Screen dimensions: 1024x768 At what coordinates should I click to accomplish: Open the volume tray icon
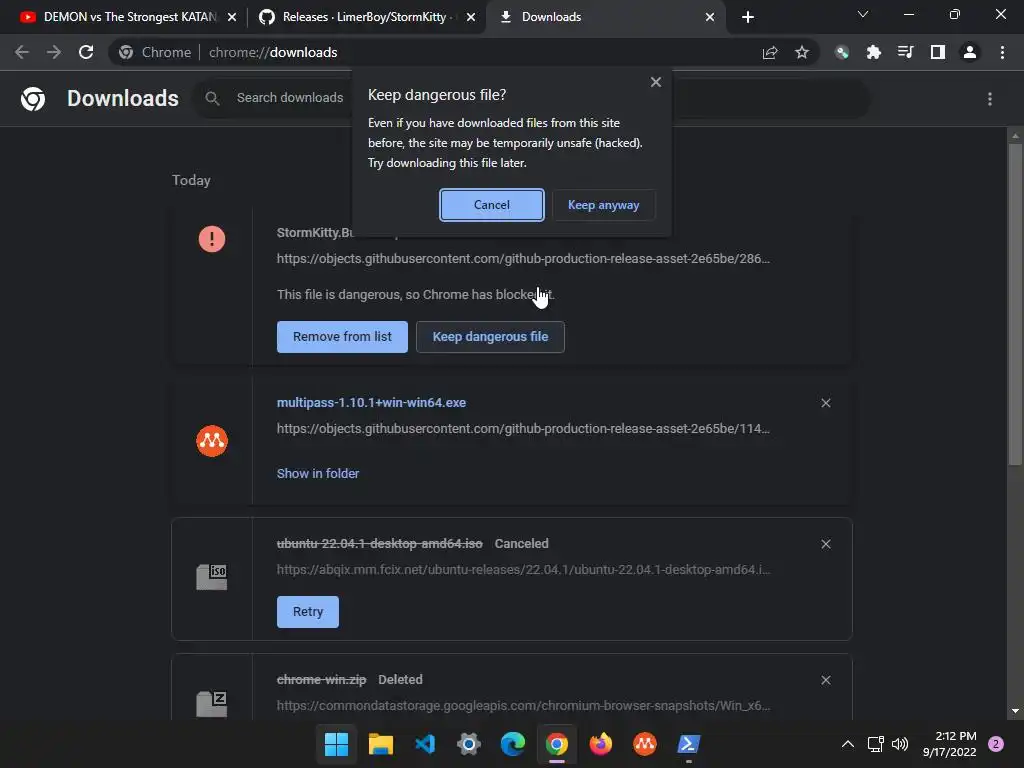pyautogui.click(x=900, y=744)
